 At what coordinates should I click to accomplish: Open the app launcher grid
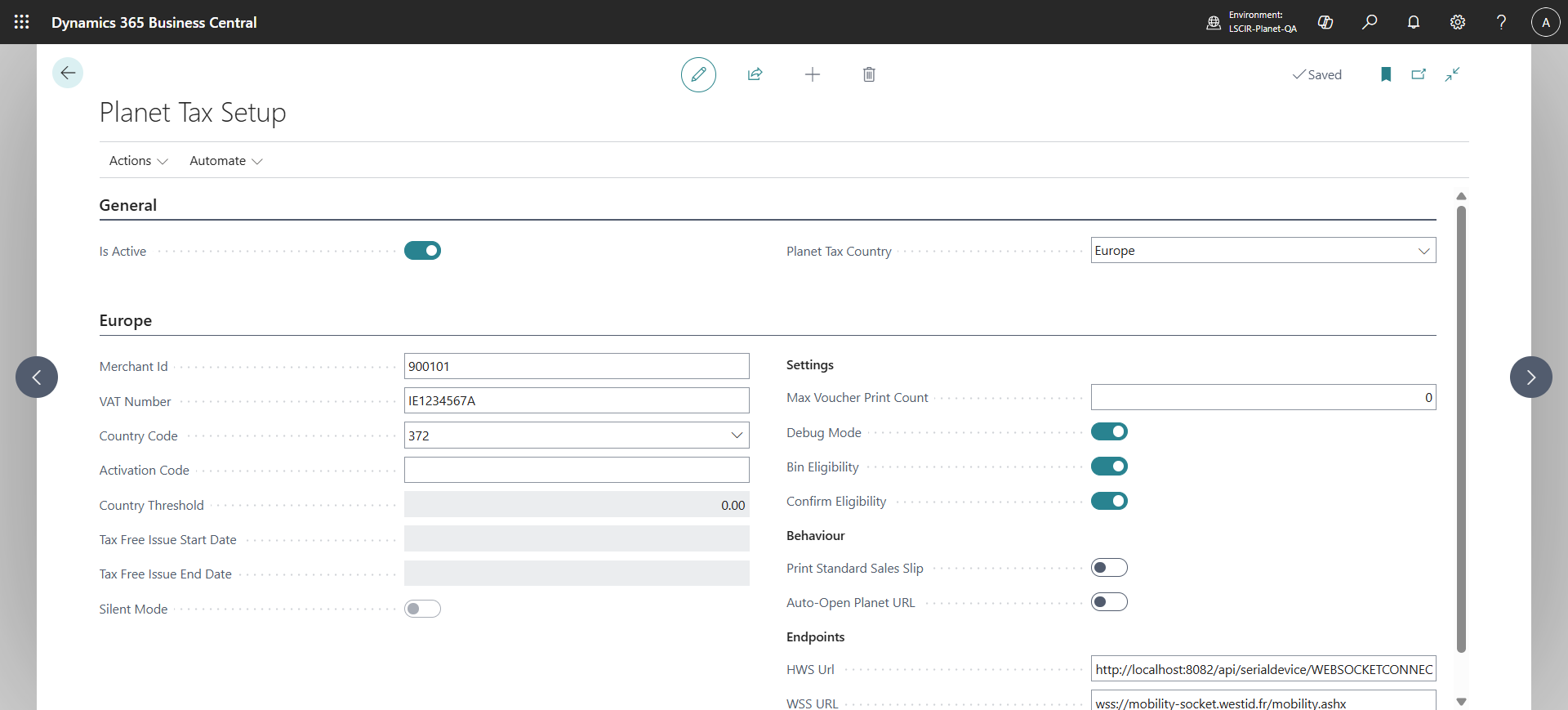22,22
